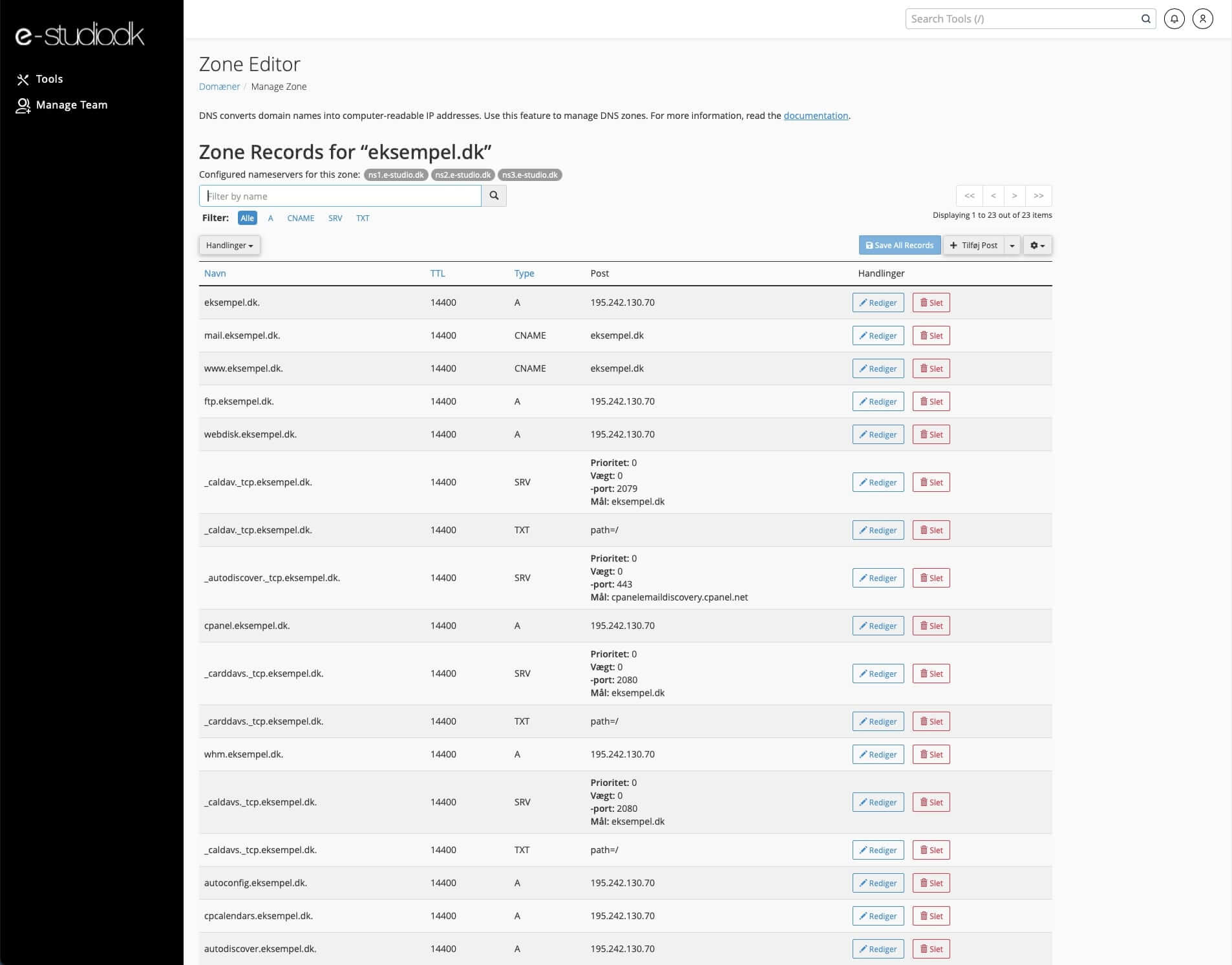Expand the Tilføj Post dropdown arrow
Viewport: 1232px width, 965px height.
point(1012,245)
